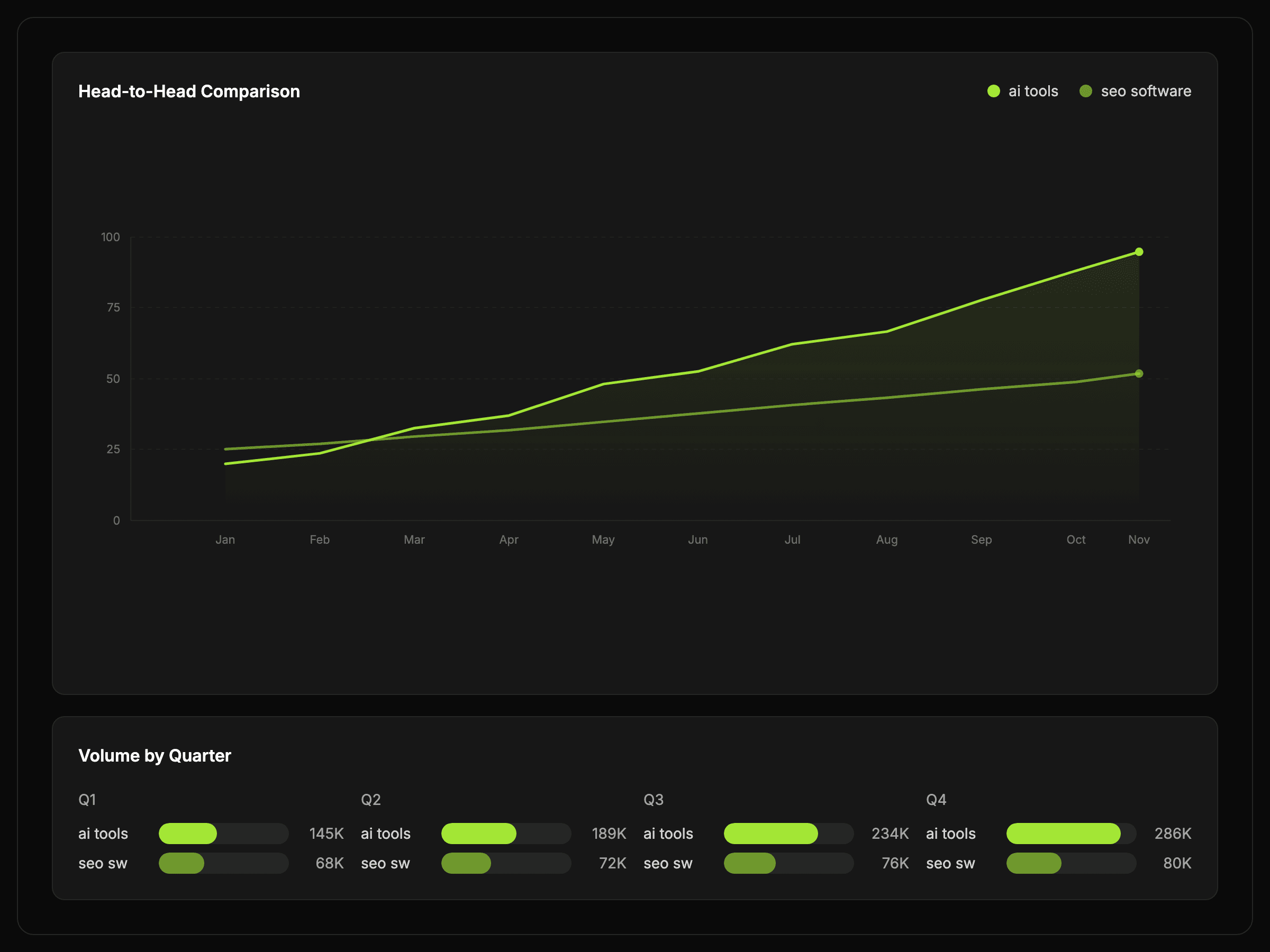Select Q1 seo sw 68K bar

click(182, 863)
